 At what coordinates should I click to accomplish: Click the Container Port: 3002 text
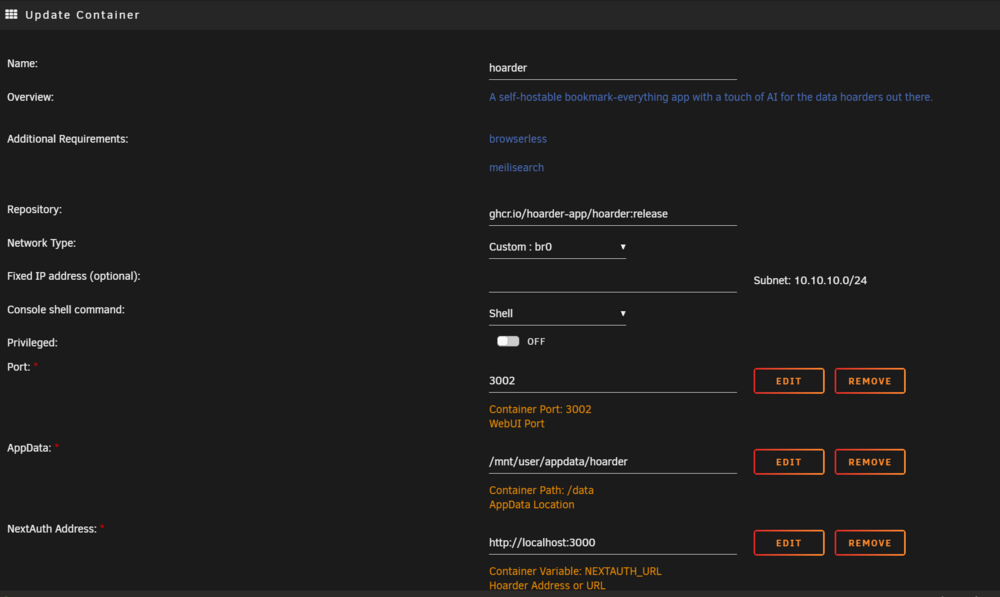(540, 409)
